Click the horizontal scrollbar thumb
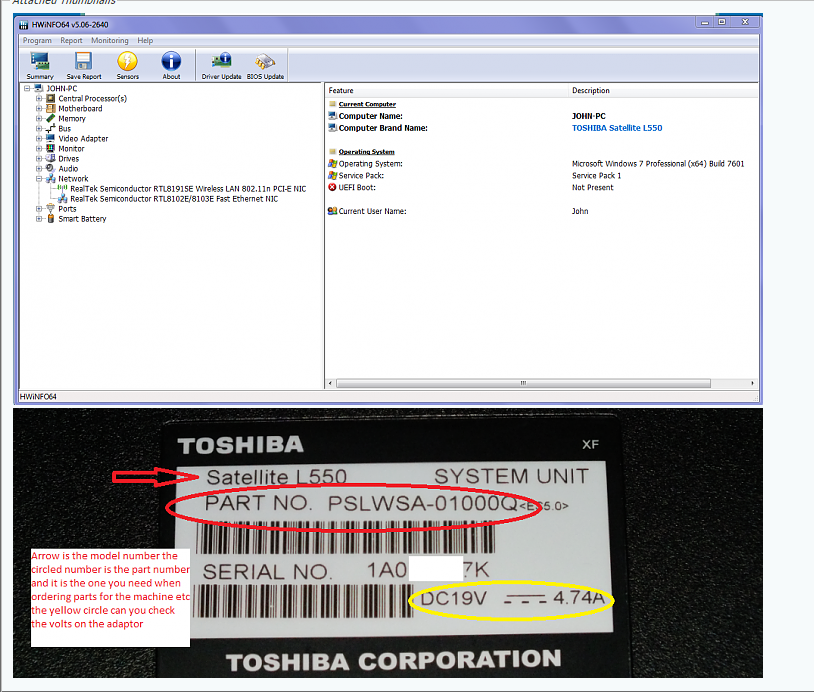 click(x=523, y=383)
